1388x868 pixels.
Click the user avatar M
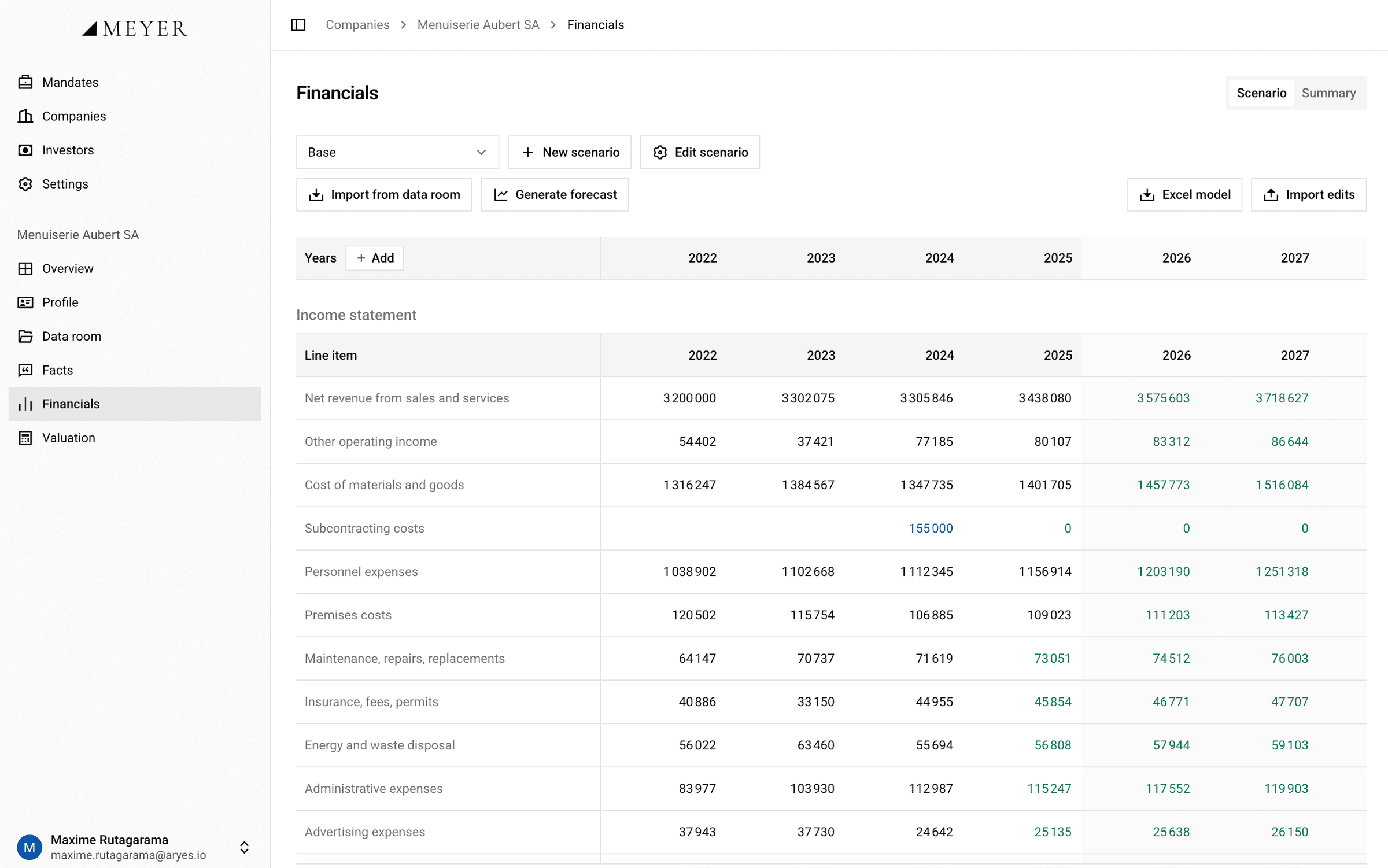click(x=29, y=847)
